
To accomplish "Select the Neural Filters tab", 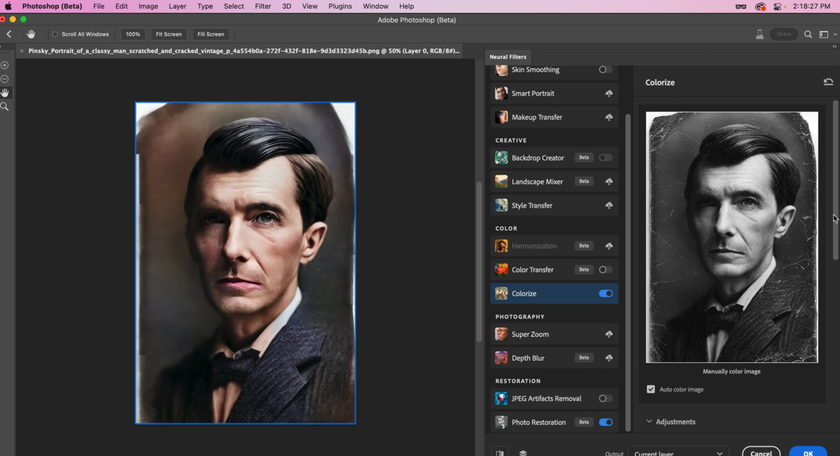I will pos(508,57).
